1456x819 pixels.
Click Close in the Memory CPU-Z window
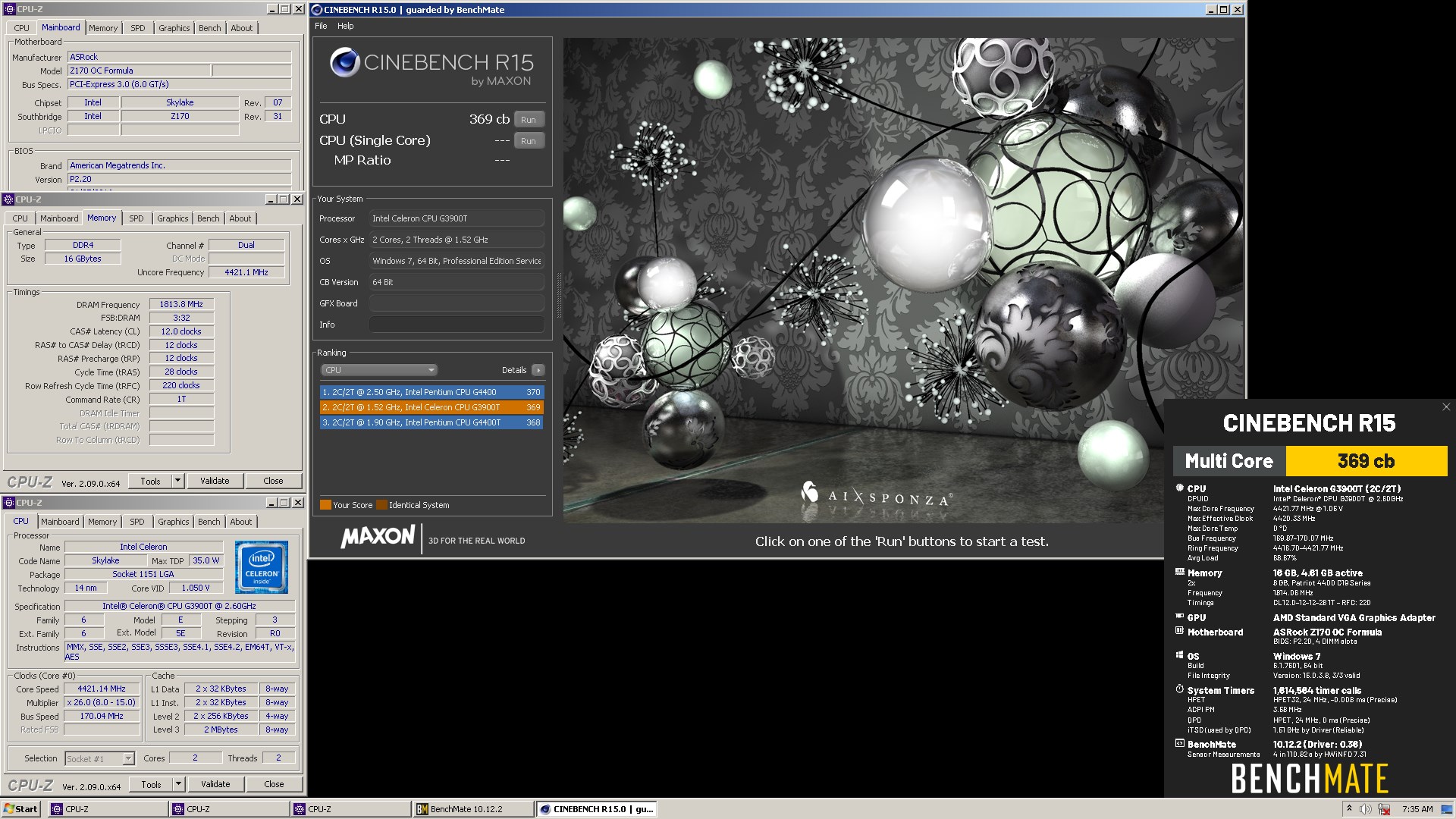273,481
